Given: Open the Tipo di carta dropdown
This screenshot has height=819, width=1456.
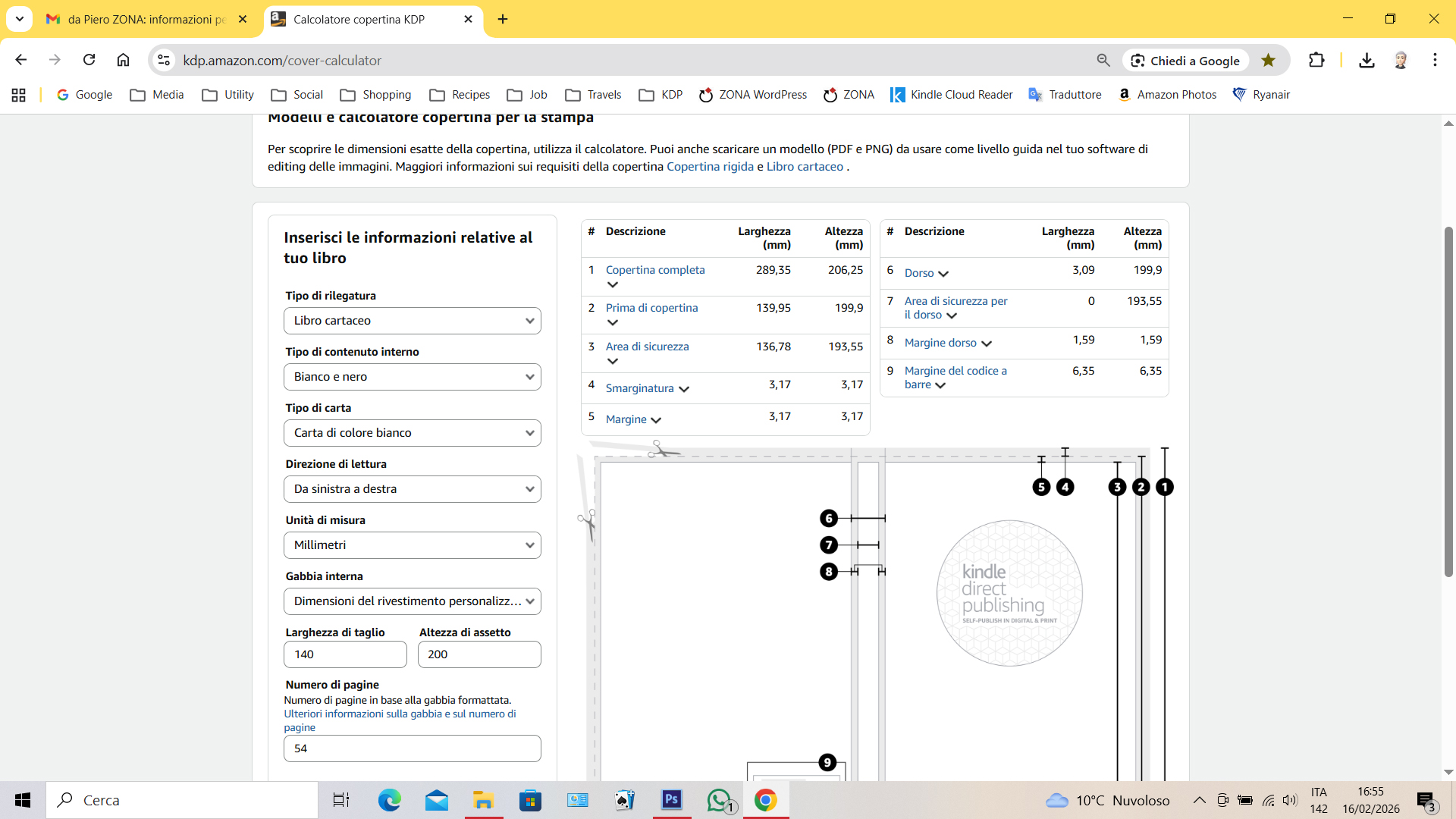Looking at the screenshot, I should tap(412, 433).
